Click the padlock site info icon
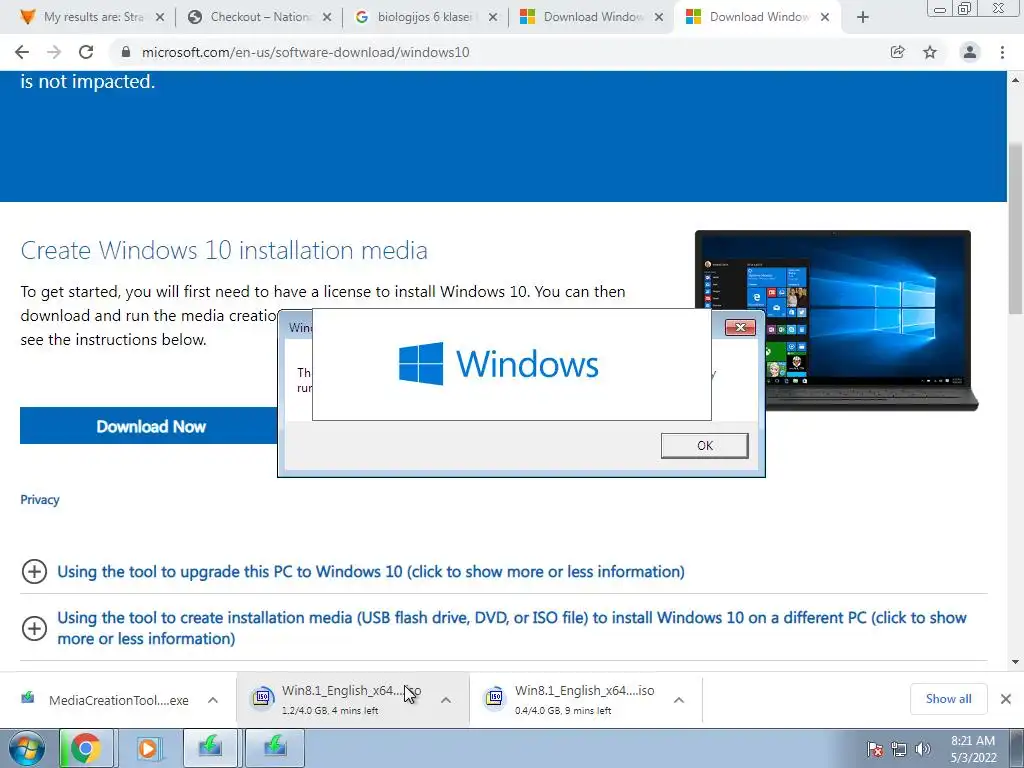Screen dimensions: 1024x768 tap(126, 52)
